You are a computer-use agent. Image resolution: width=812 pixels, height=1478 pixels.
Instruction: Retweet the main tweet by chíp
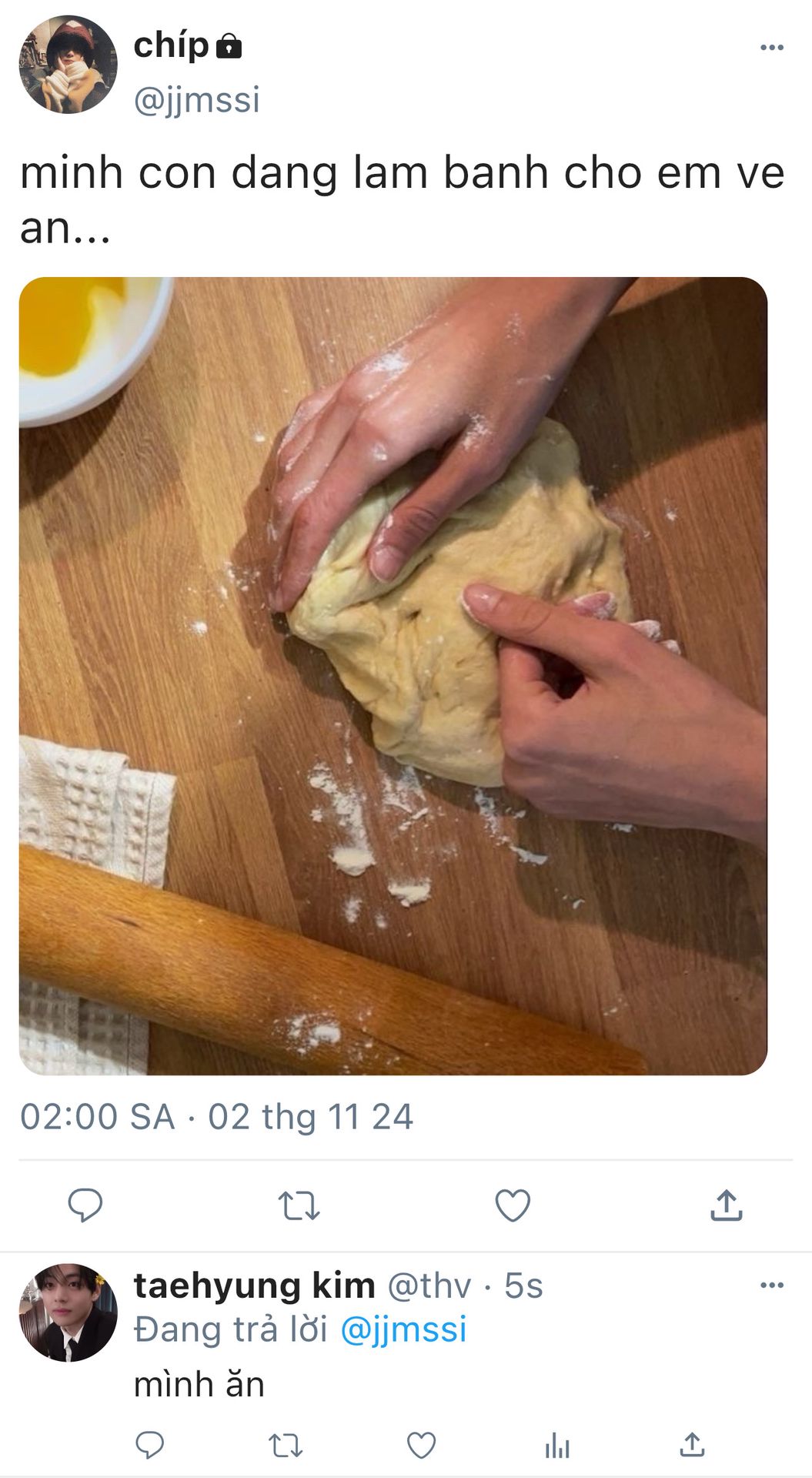tap(299, 1206)
